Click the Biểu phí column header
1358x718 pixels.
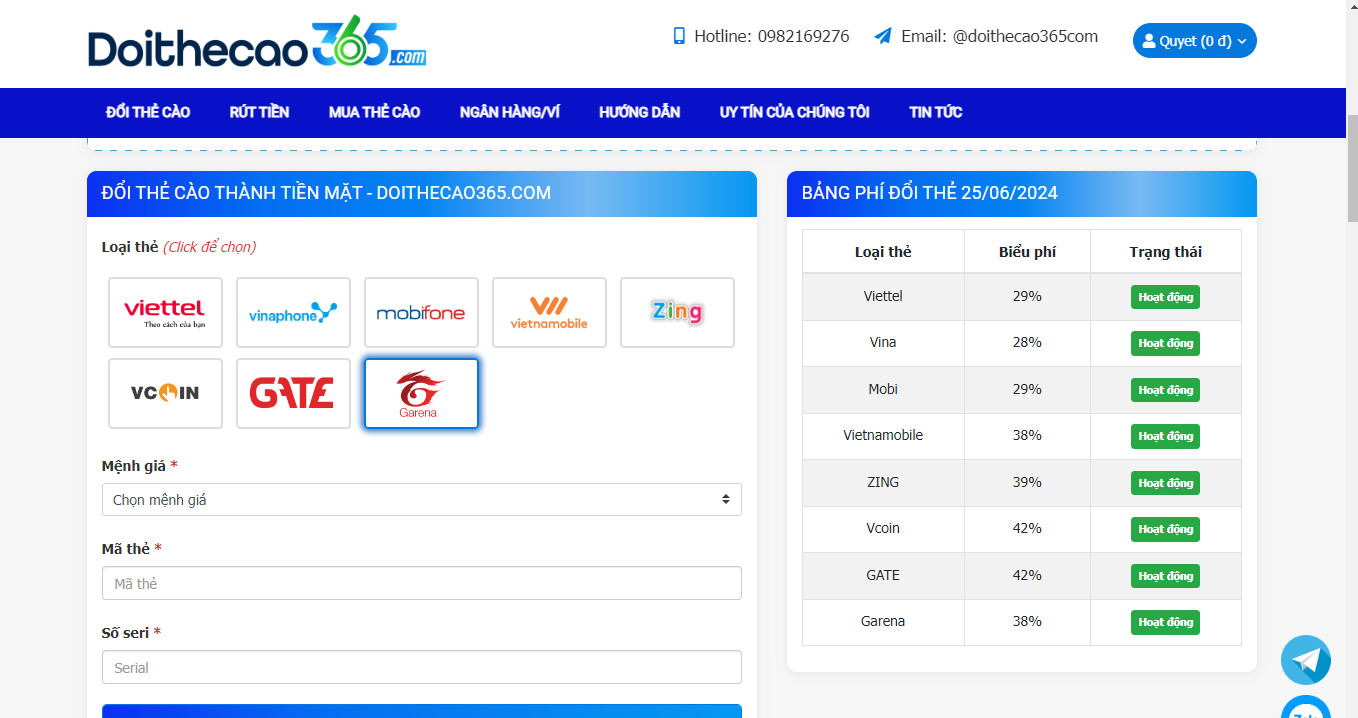click(x=1027, y=252)
